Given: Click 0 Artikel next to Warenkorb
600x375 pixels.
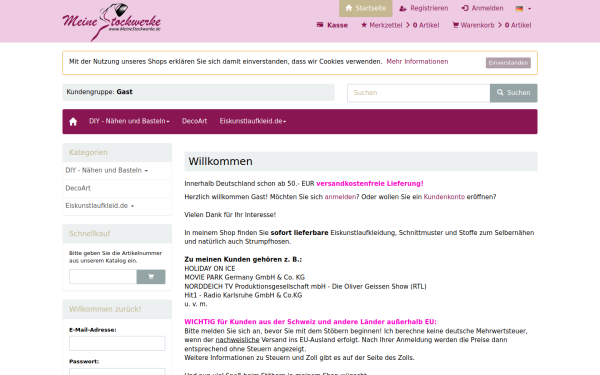Looking at the screenshot, I should point(518,25).
